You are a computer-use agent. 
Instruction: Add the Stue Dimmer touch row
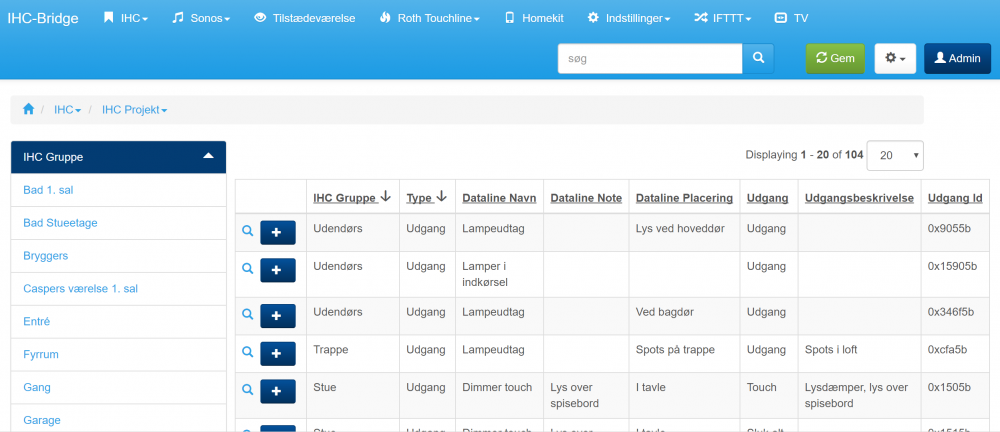277,391
